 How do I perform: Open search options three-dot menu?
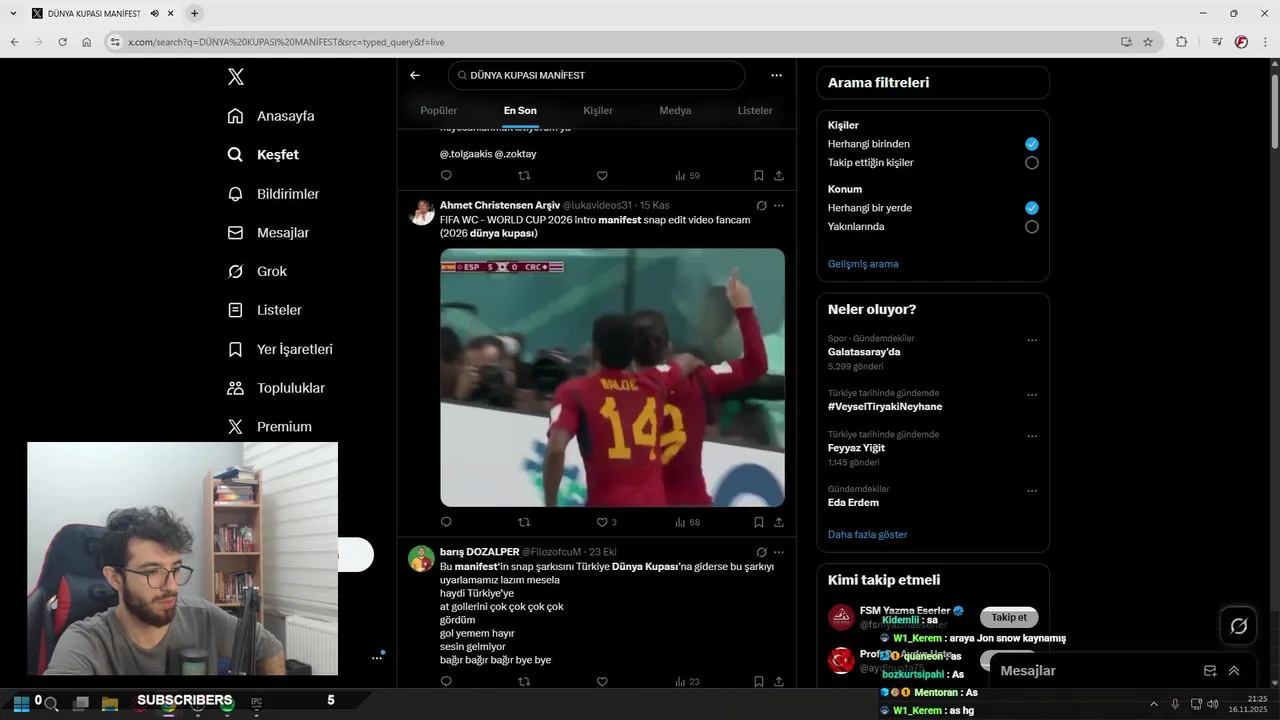pos(776,75)
